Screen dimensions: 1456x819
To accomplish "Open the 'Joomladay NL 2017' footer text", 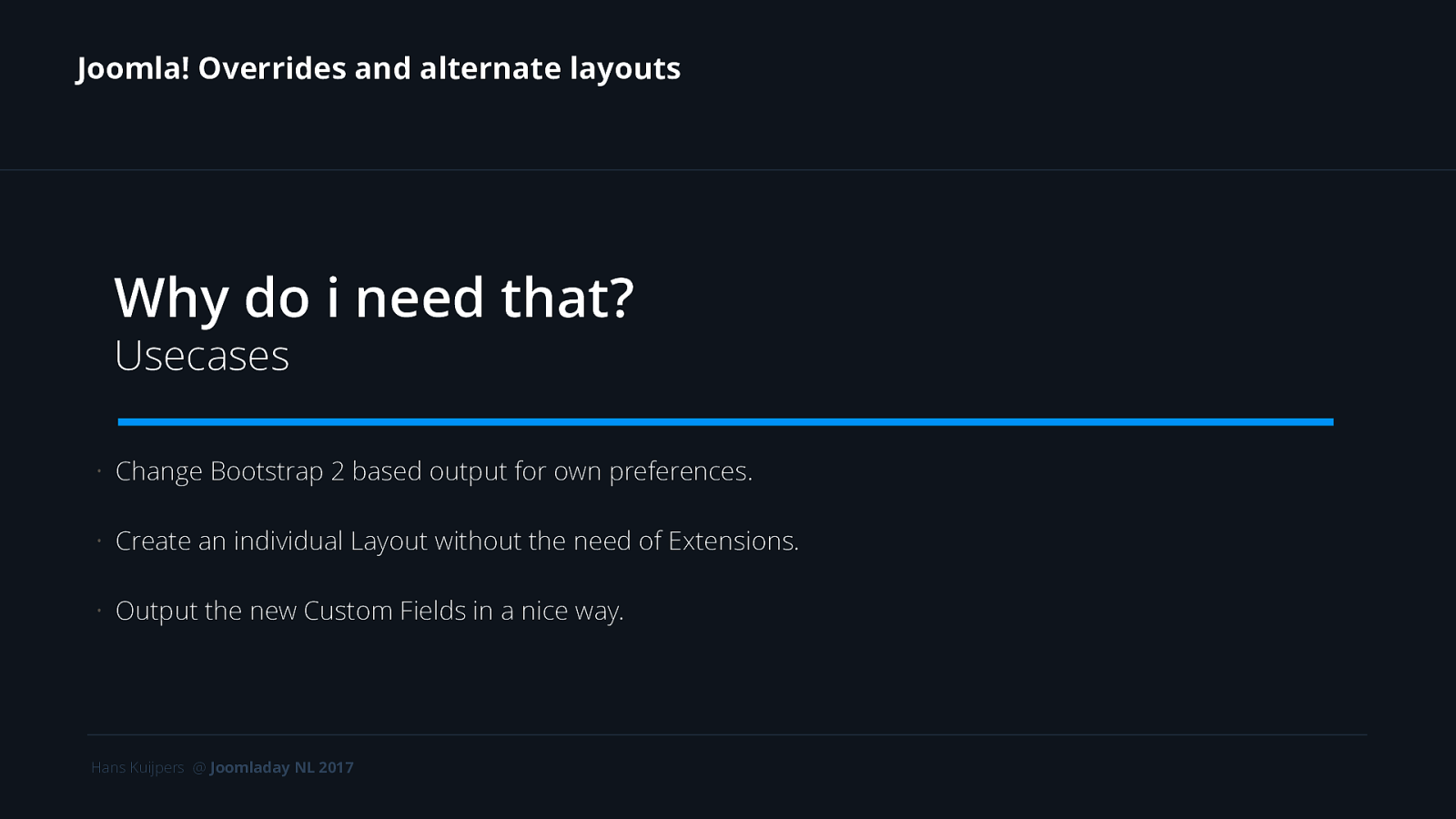I will pos(282,768).
